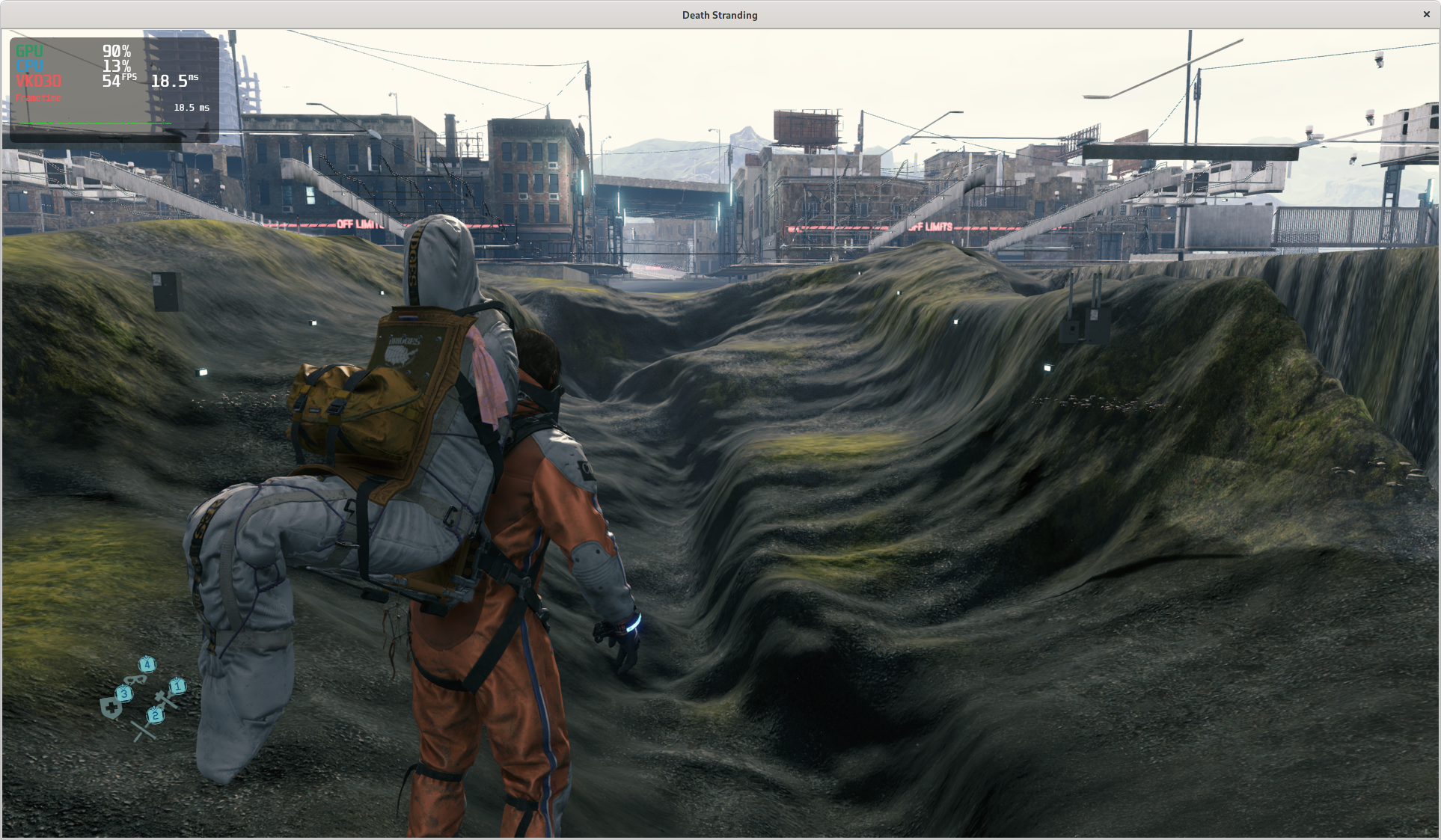Viewport: 1441px width, 840px height.
Task: Click the 13% CPU usage value
Action: pyautogui.click(x=117, y=66)
